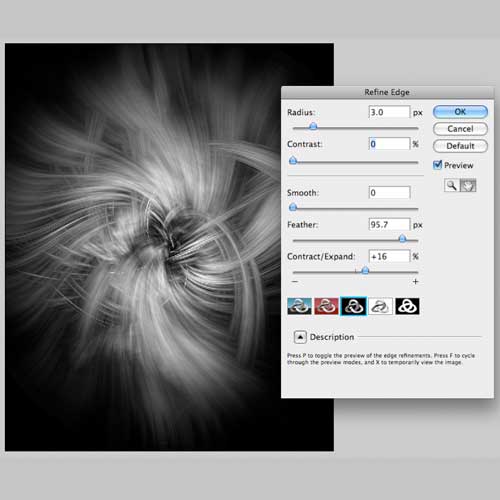Confirm with the OK button
Image resolution: width=500 pixels, height=500 pixels.
point(460,112)
